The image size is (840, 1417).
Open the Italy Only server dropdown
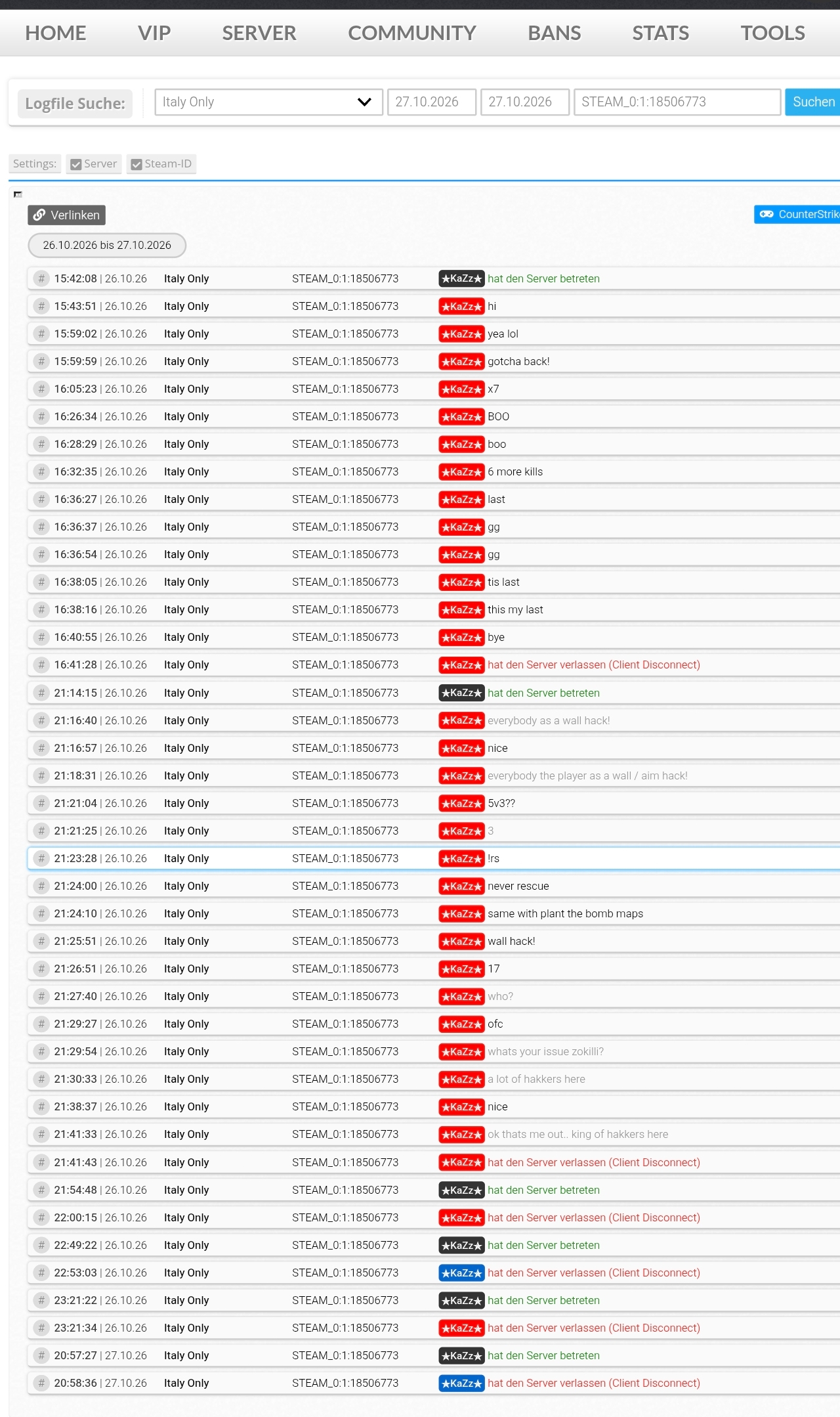click(x=268, y=102)
